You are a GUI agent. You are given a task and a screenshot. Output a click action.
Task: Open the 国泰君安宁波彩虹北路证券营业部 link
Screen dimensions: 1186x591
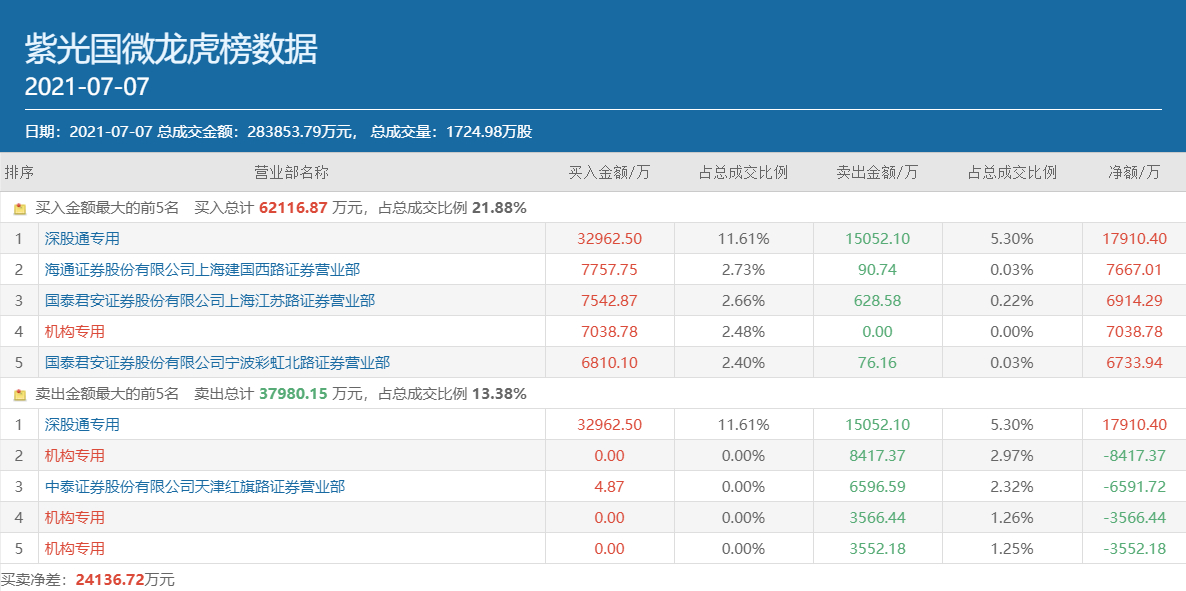(217, 363)
